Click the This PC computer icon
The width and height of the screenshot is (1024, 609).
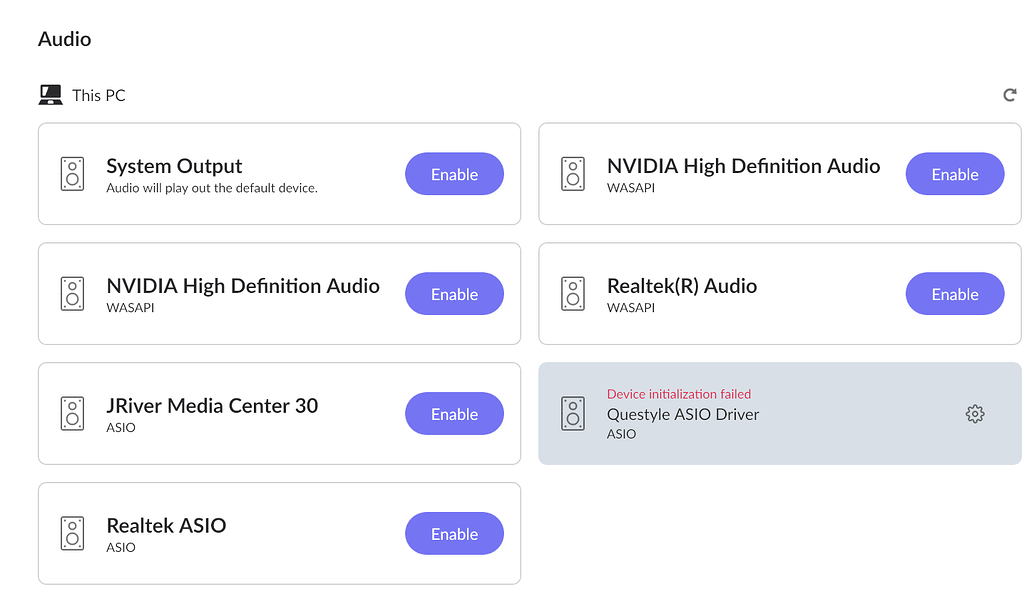pos(48,94)
